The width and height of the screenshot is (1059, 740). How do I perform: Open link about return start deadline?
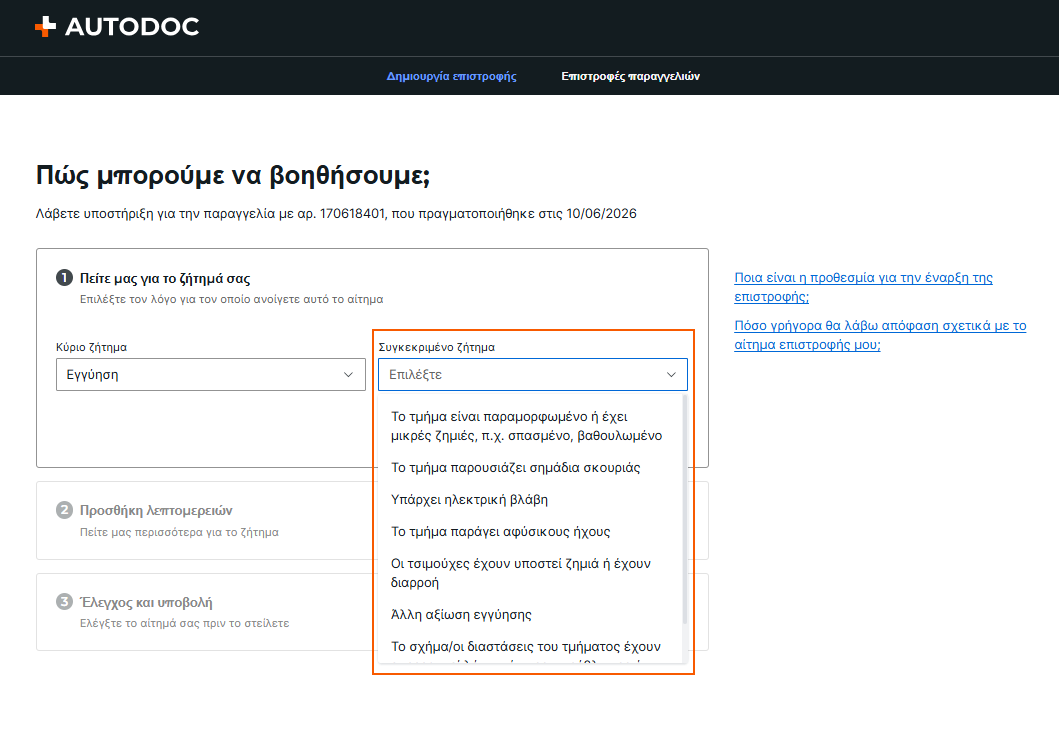tap(863, 287)
